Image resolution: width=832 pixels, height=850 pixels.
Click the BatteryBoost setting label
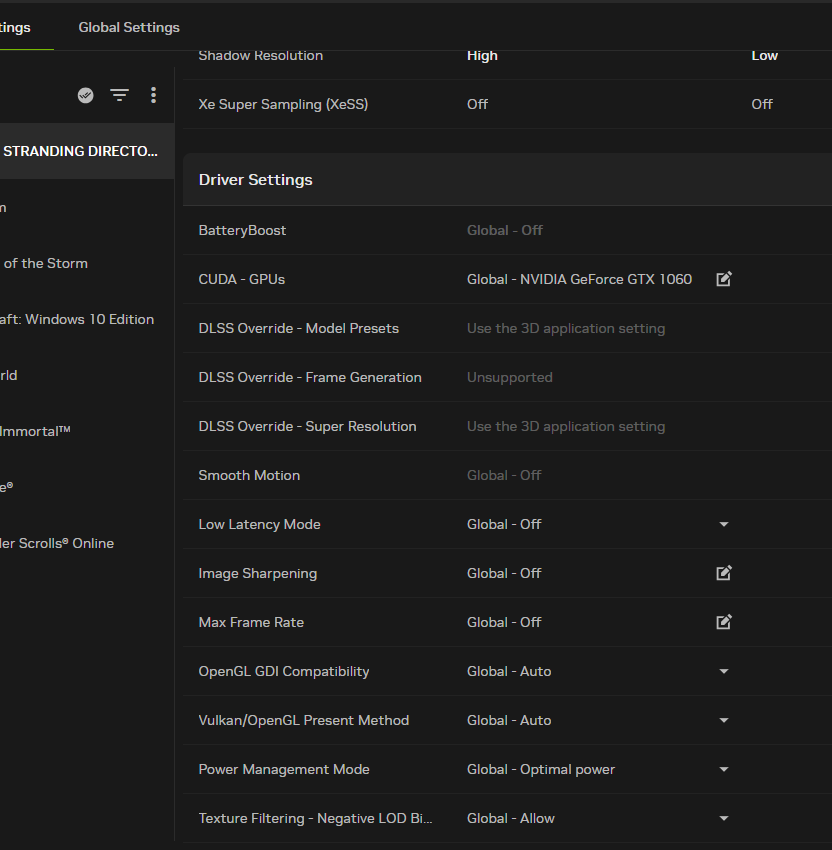tap(242, 230)
